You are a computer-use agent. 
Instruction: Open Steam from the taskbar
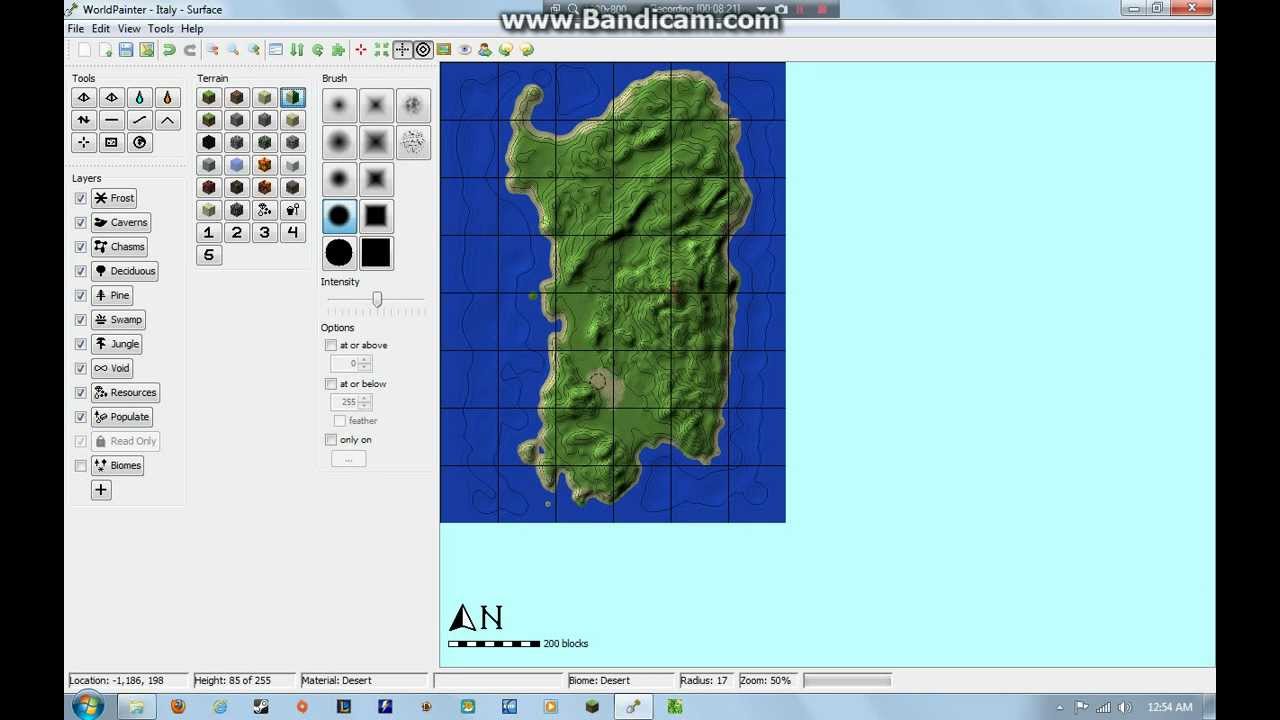pyautogui.click(x=261, y=706)
